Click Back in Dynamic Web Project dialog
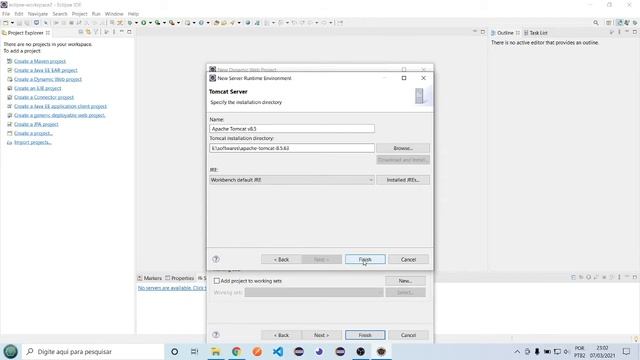 tap(281, 335)
